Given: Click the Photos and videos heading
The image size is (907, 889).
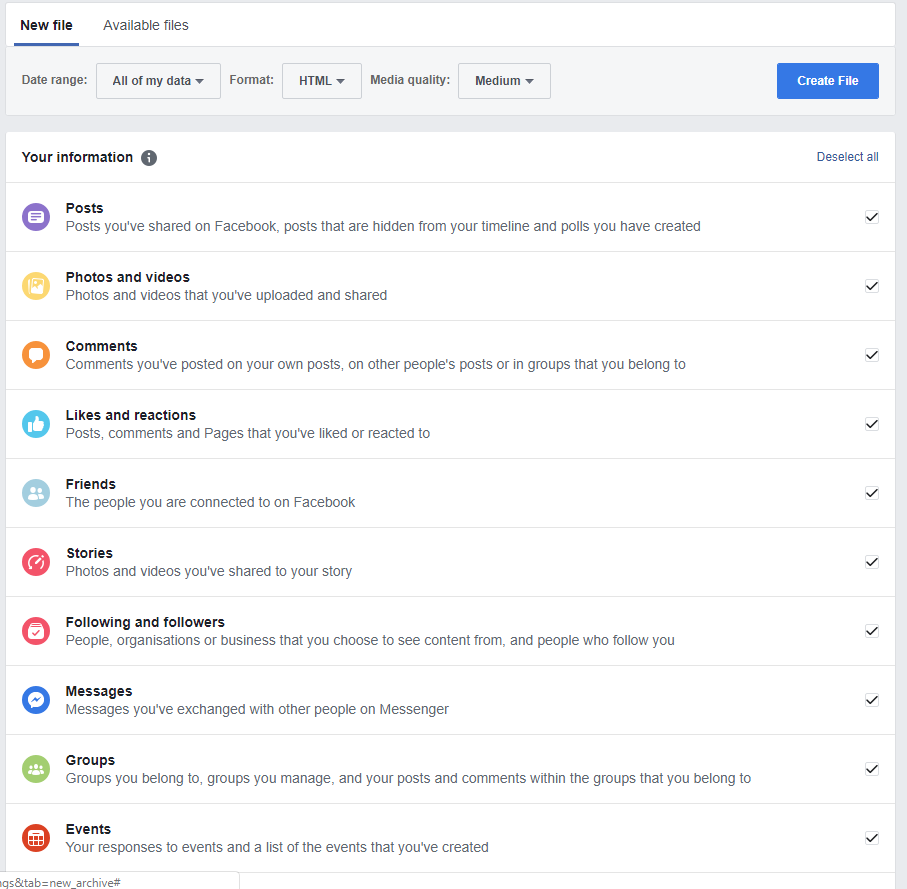Looking at the screenshot, I should (128, 277).
